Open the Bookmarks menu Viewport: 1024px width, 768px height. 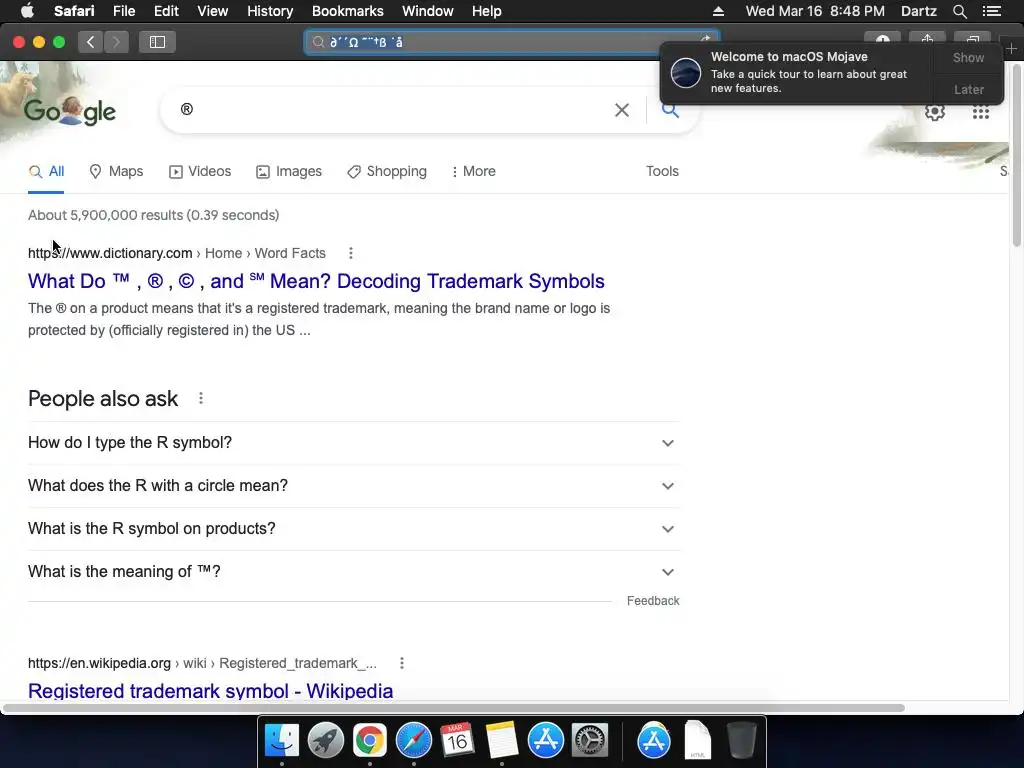point(347,11)
